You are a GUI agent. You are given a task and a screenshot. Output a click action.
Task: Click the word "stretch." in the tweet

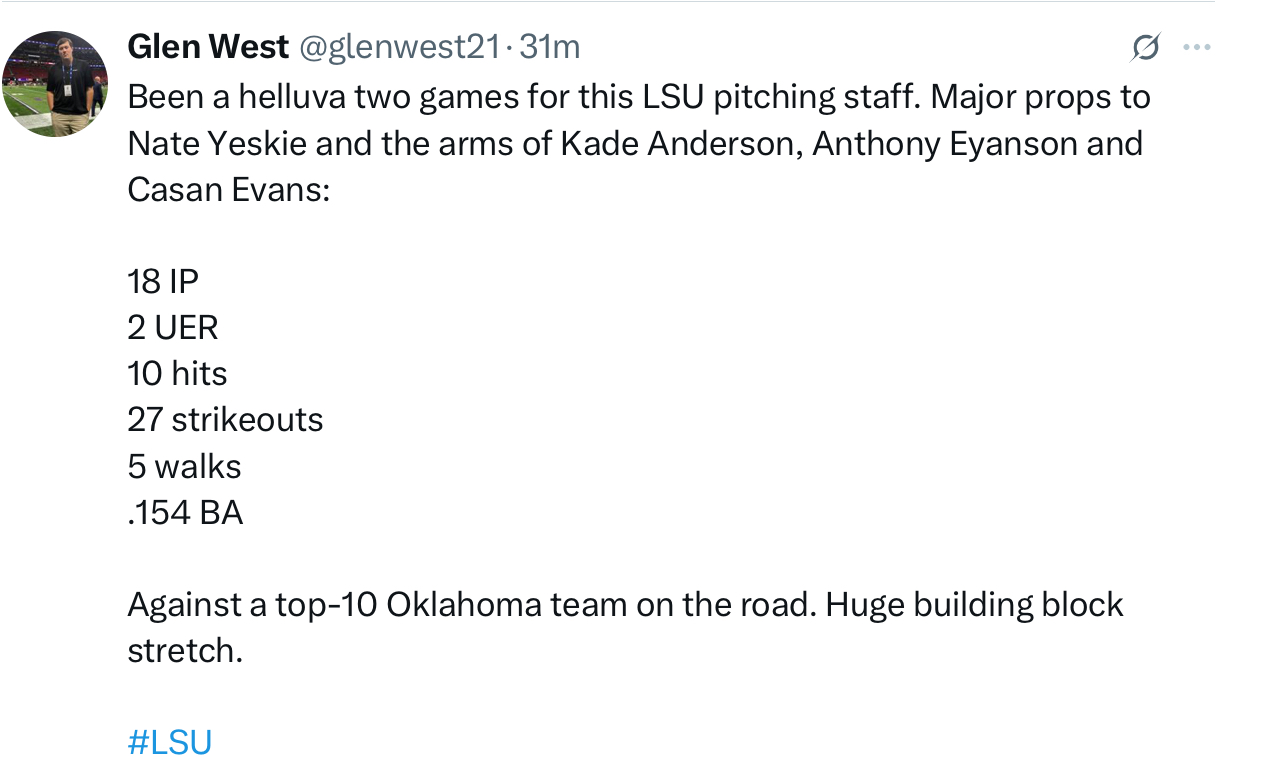coord(185,650)
